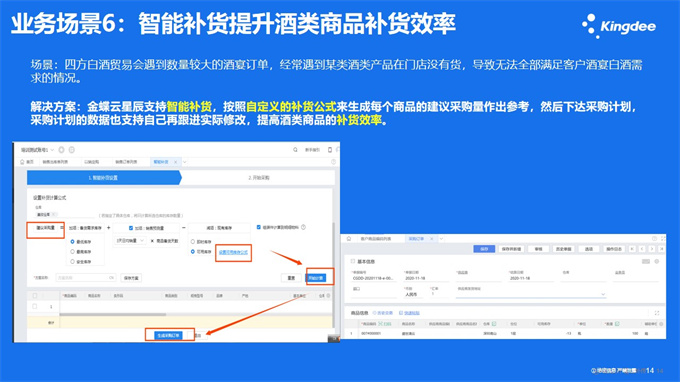Close the 采购订单 tab

(432, 238)
